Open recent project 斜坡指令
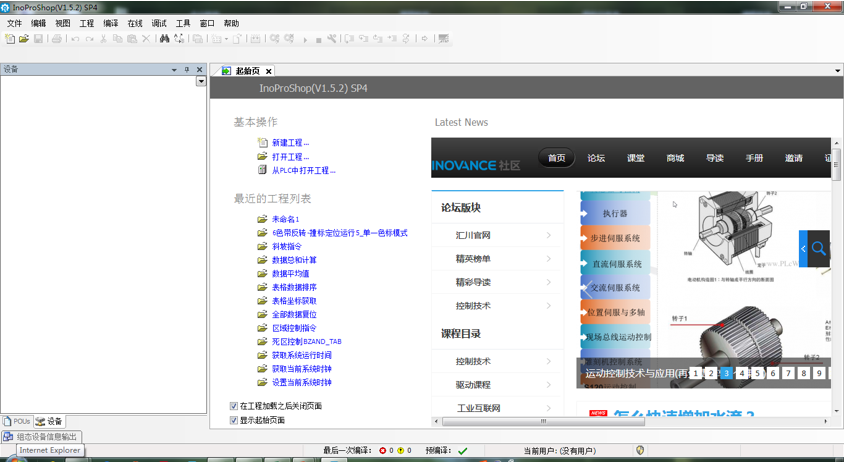 (286, 246)
